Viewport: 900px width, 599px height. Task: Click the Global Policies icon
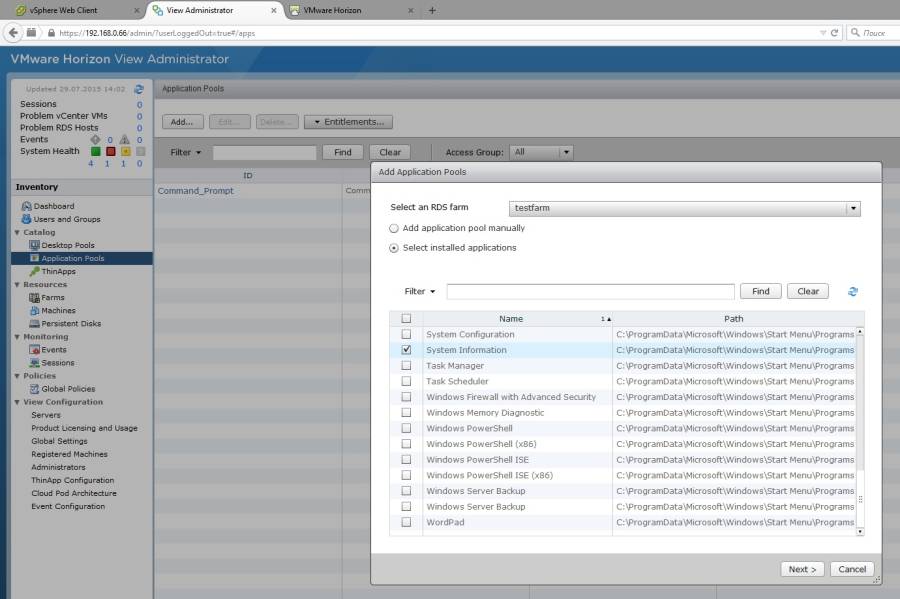[34, 388]
